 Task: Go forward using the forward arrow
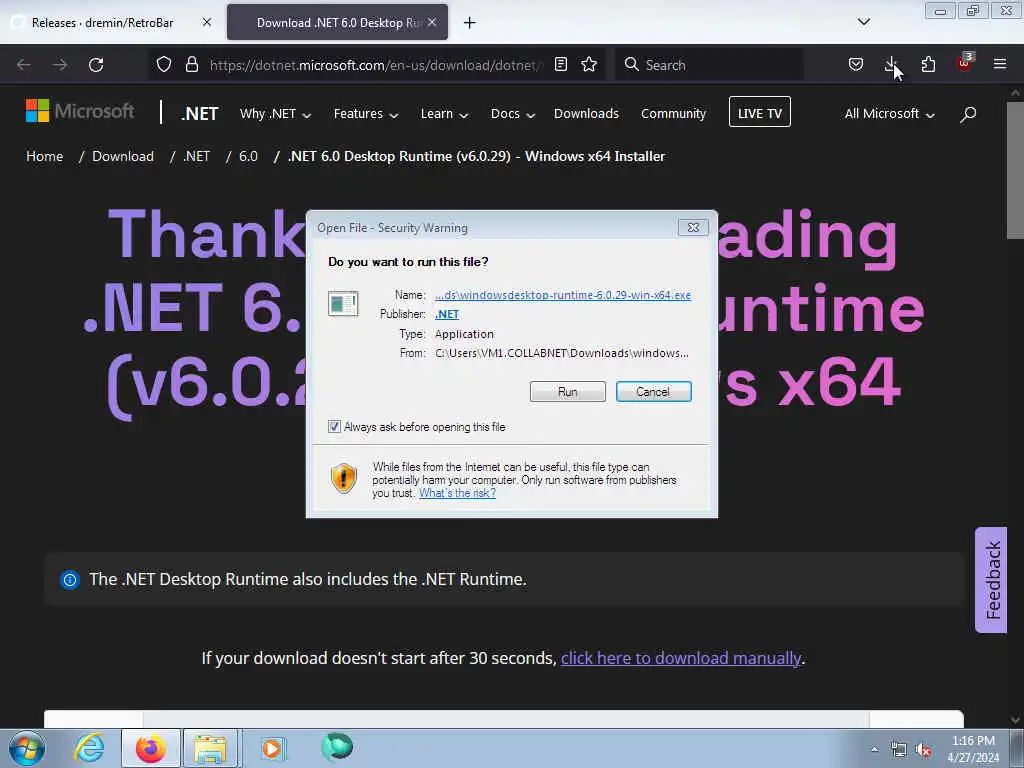pos(60,65)
